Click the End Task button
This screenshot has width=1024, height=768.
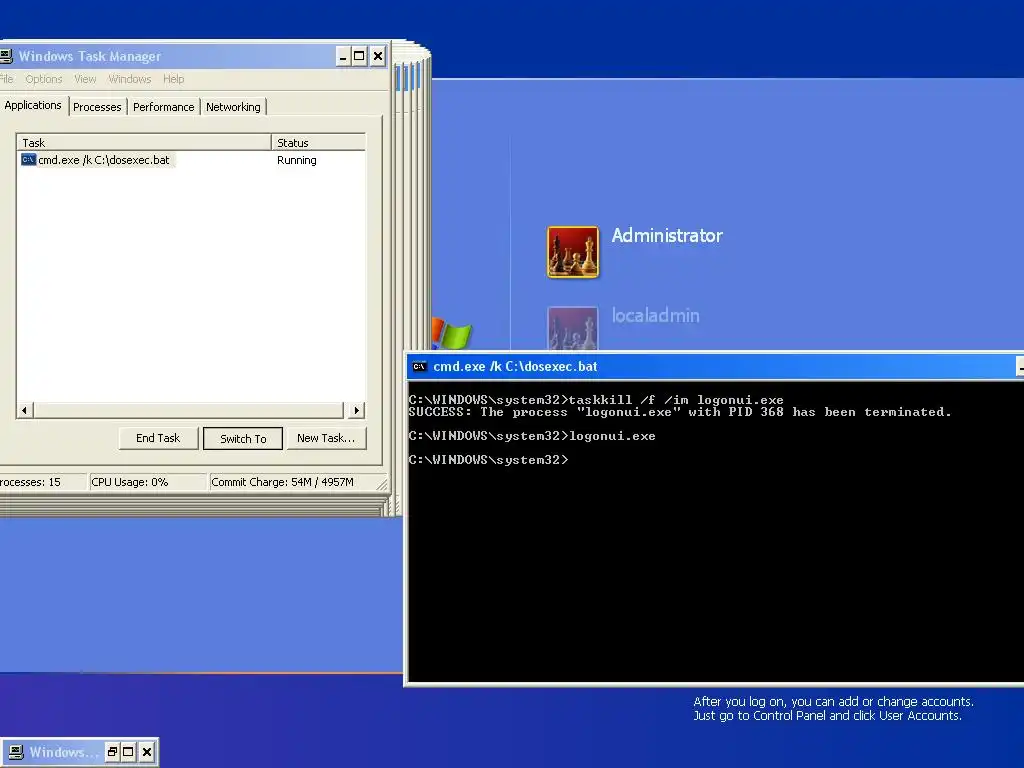pyautogui.click(x=158, y=438)
